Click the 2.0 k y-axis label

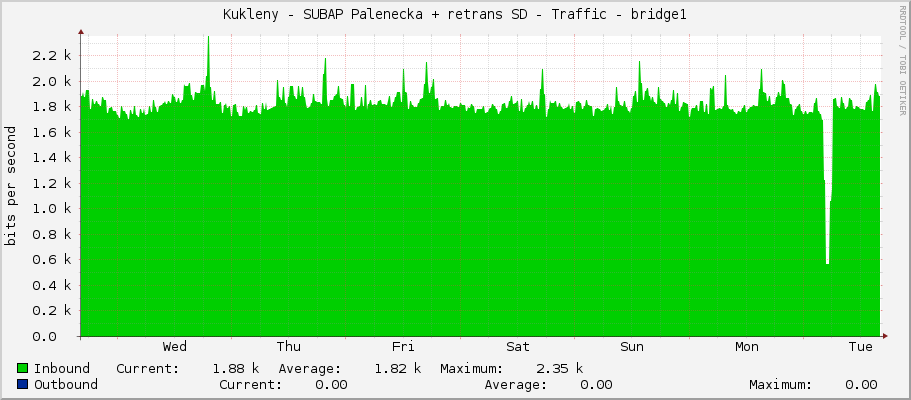tap(53, 81)
